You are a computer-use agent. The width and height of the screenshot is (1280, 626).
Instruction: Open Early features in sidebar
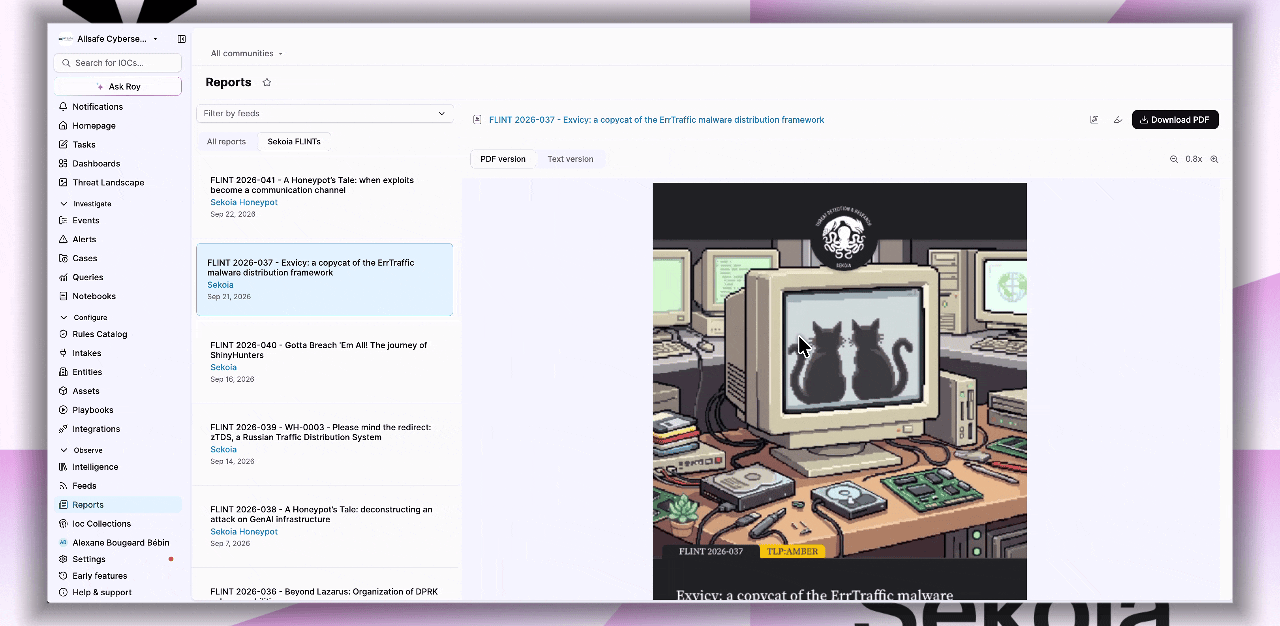[x=100, y=576]
